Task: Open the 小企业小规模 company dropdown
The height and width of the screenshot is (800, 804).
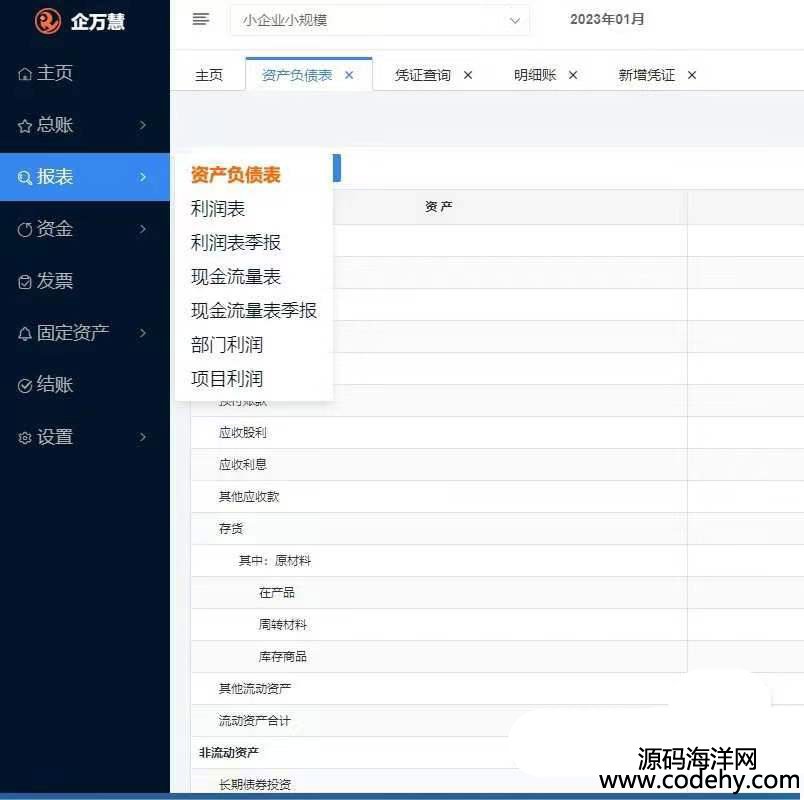Action: (380, 20)
